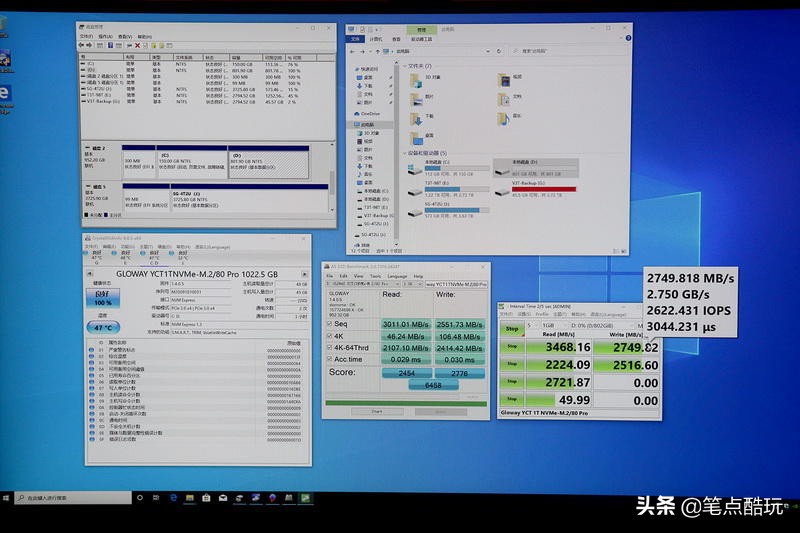The width and height of the screenshot is (800, 533).
Task: Open the 3D Objects folder icon
Action: (416, 80)
